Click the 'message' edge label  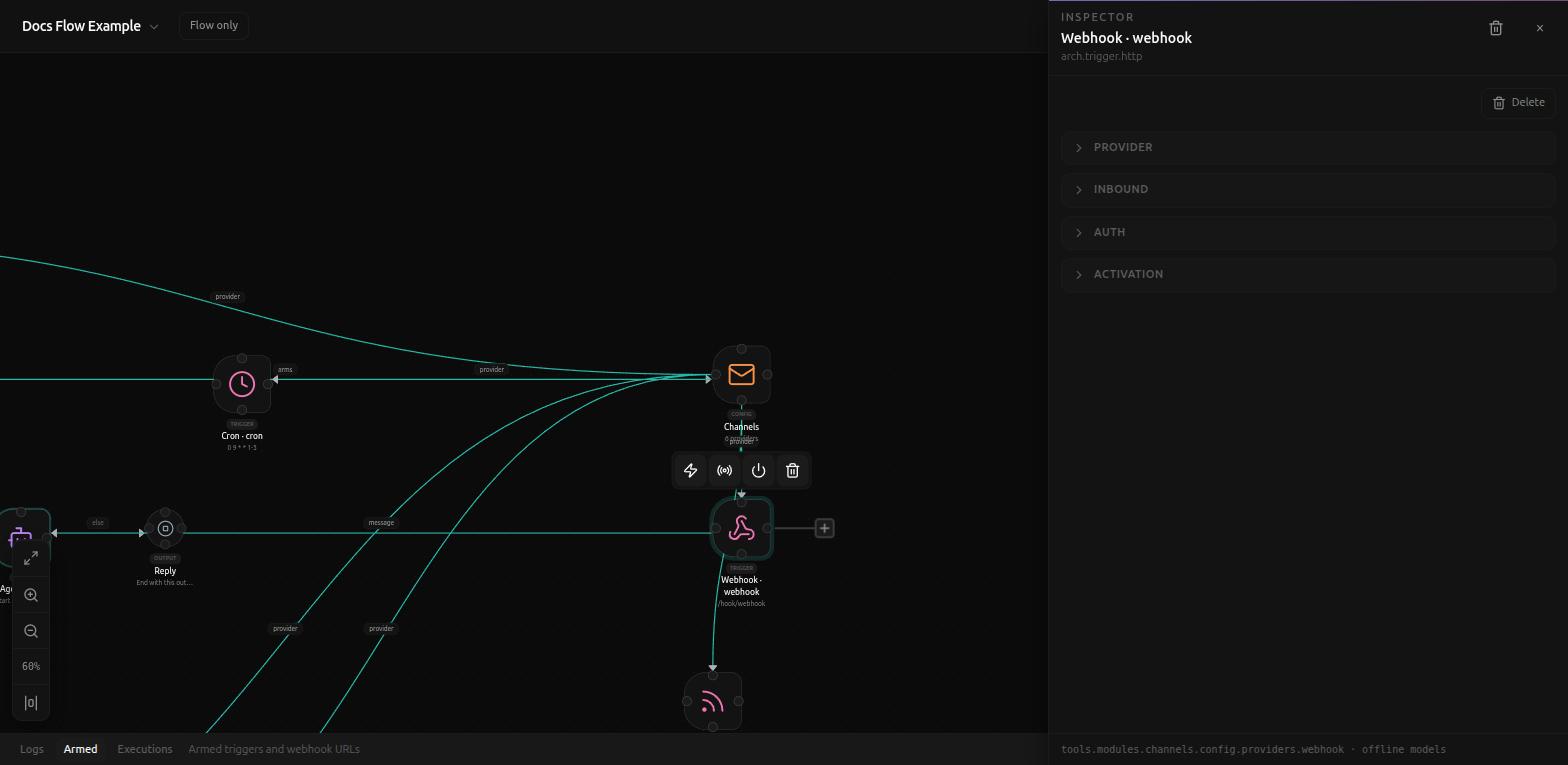(x=381, y=522)
